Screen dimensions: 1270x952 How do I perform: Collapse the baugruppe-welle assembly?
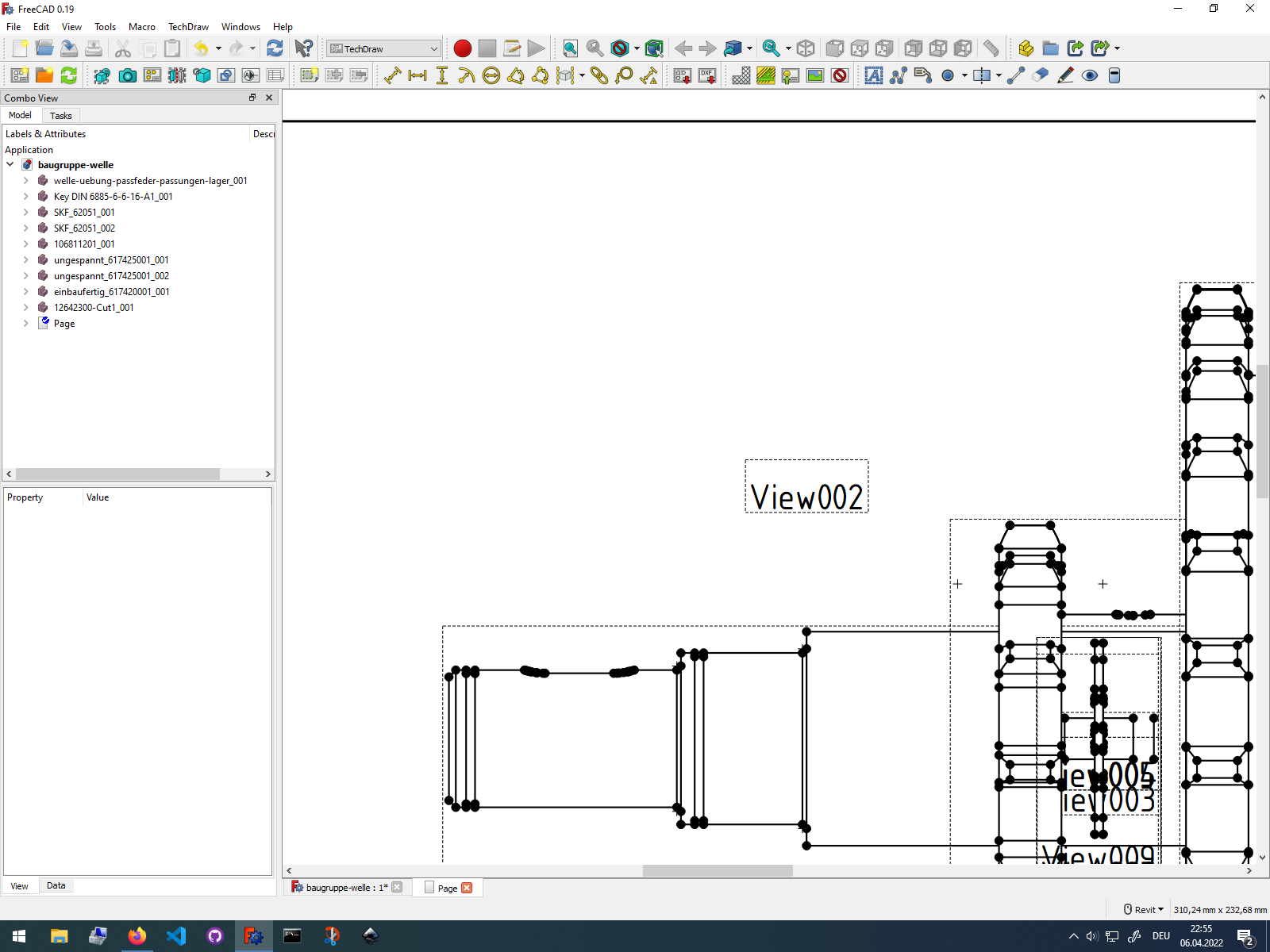pos(10,164)
